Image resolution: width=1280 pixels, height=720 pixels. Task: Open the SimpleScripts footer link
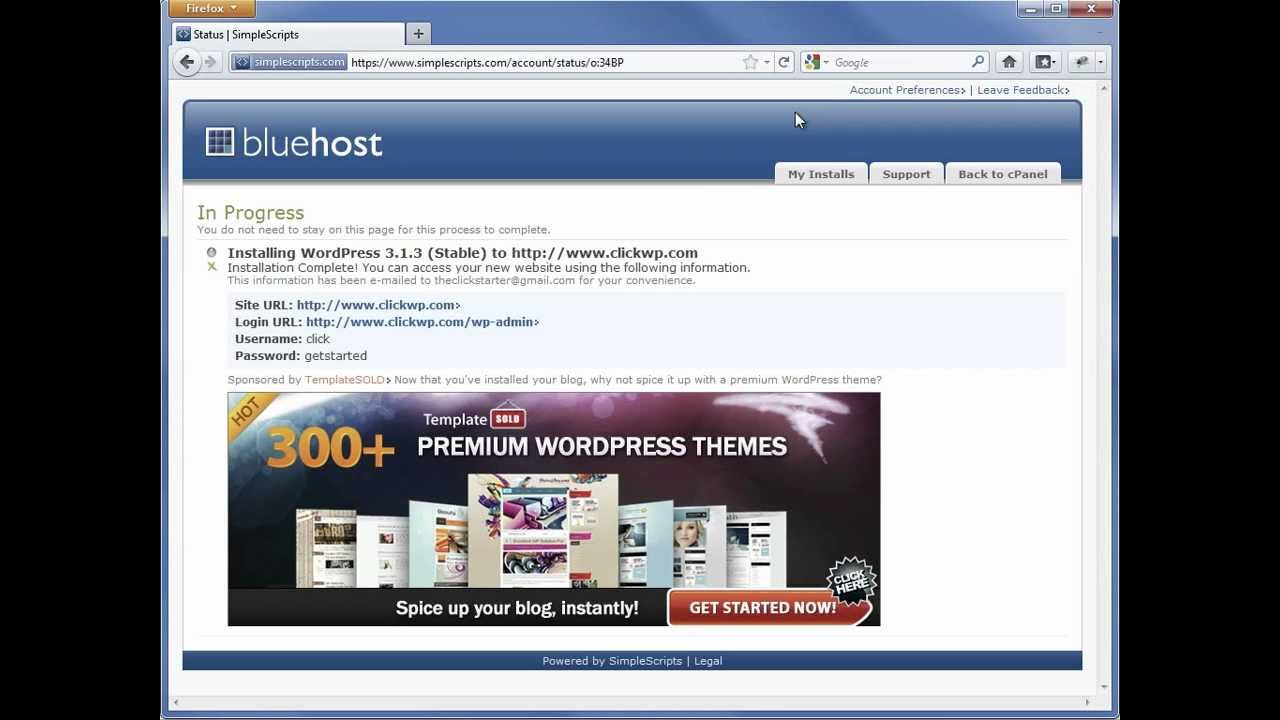click(645, 661)
